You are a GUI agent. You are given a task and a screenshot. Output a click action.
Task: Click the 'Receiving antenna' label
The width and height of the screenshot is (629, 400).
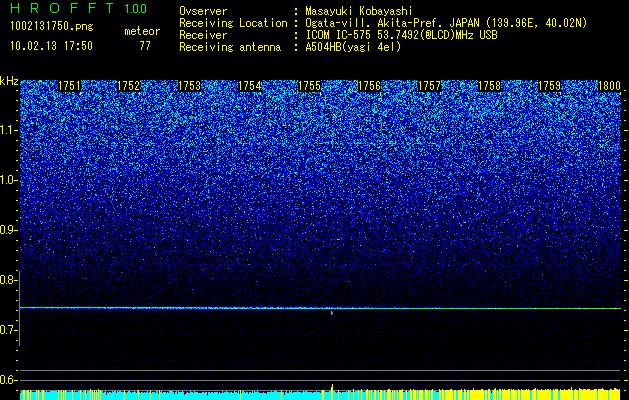(x=230, y=47)
